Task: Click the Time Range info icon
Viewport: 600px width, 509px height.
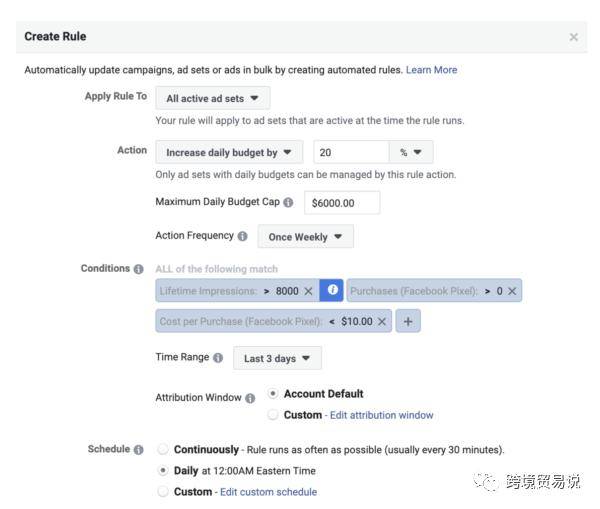Action: [218, 358]
